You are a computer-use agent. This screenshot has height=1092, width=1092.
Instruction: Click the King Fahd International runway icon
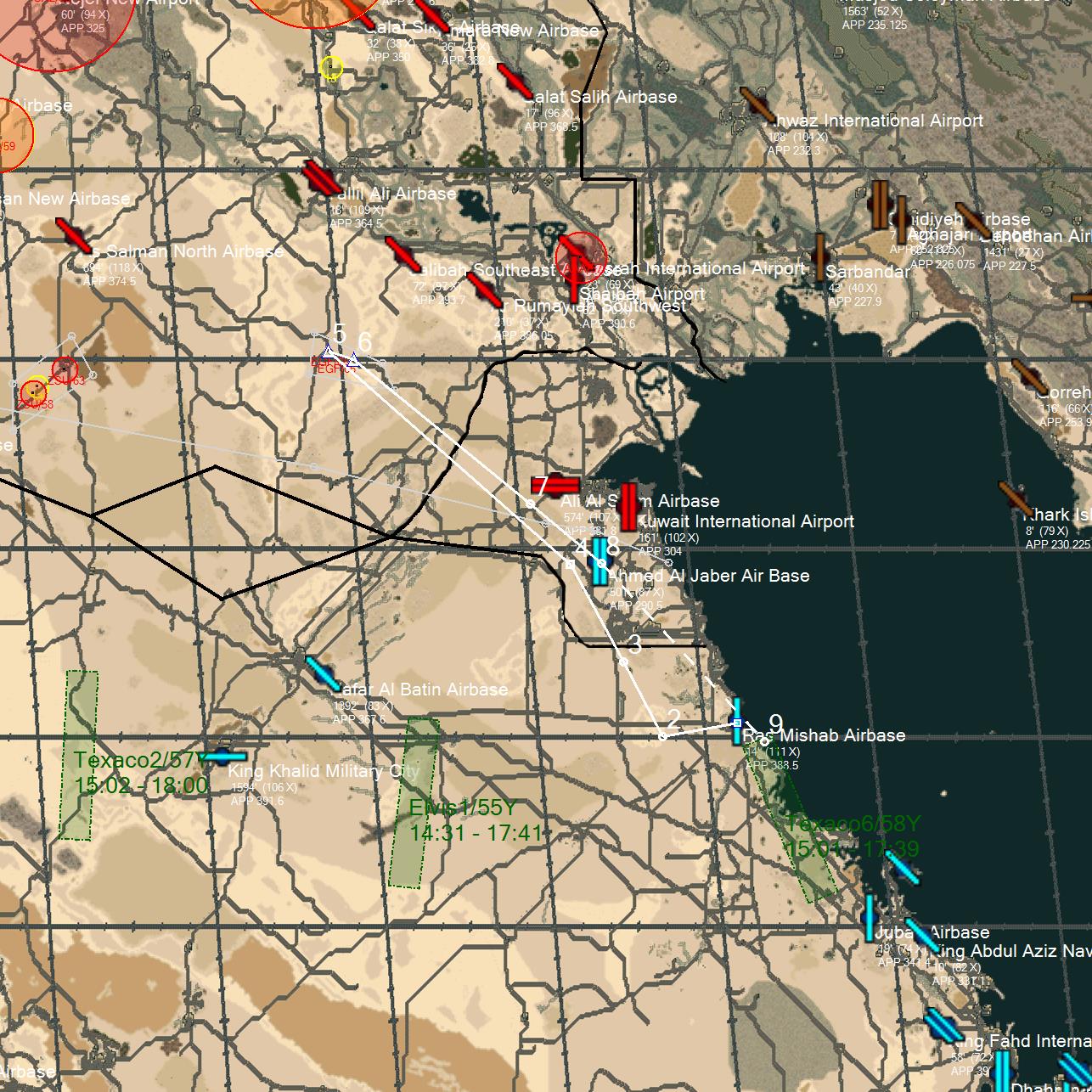click(943, 1025)
